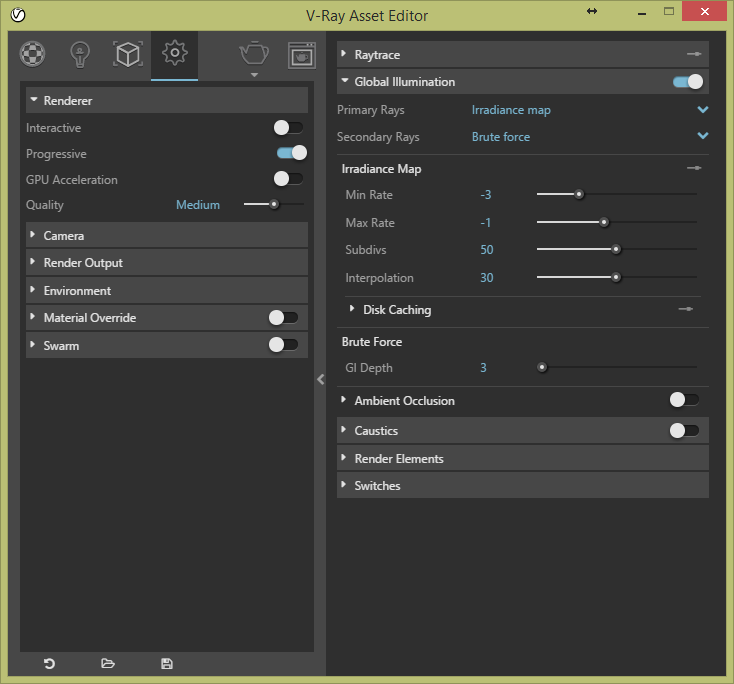Click the Min Rate value -3

click(486, 195)
